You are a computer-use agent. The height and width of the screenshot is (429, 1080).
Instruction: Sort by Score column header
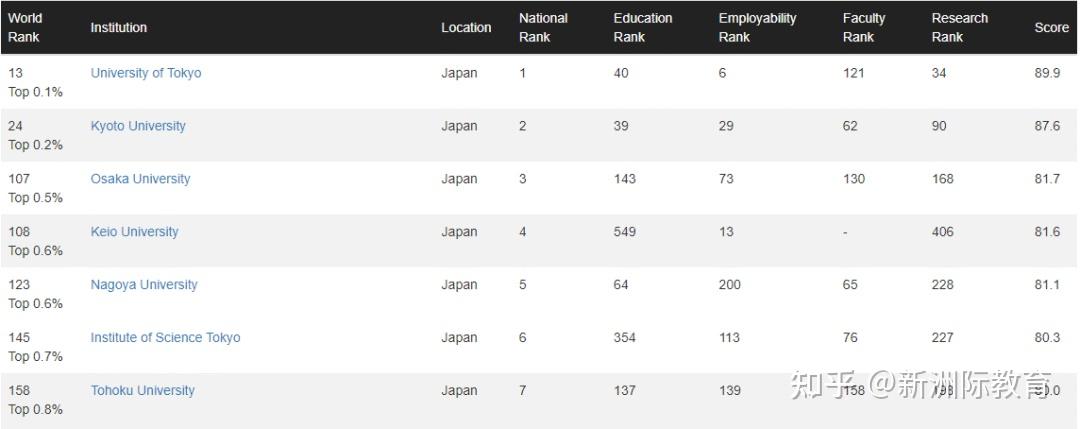point(1051,28)
